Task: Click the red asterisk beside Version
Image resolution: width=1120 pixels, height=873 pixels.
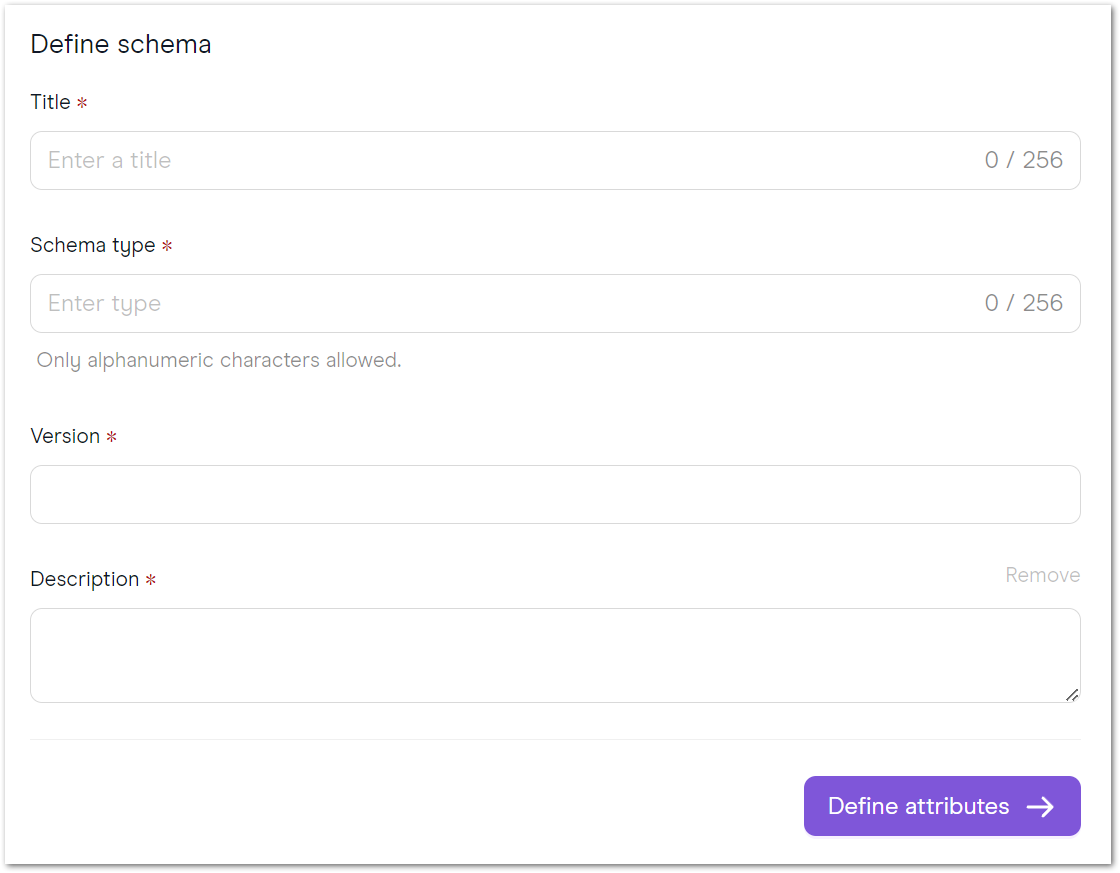Action: [x=111, y=436]
